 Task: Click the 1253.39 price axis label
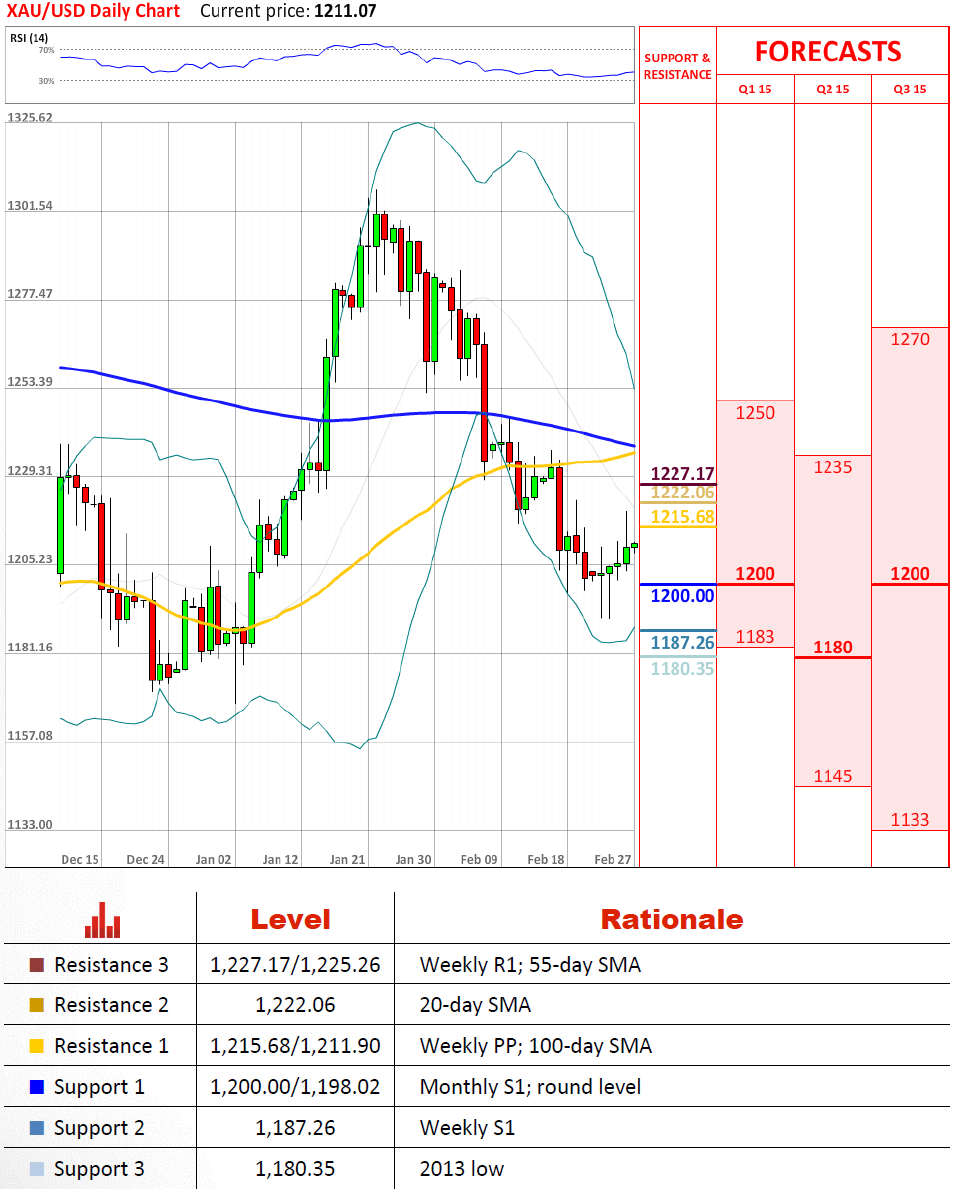[30, 381]
